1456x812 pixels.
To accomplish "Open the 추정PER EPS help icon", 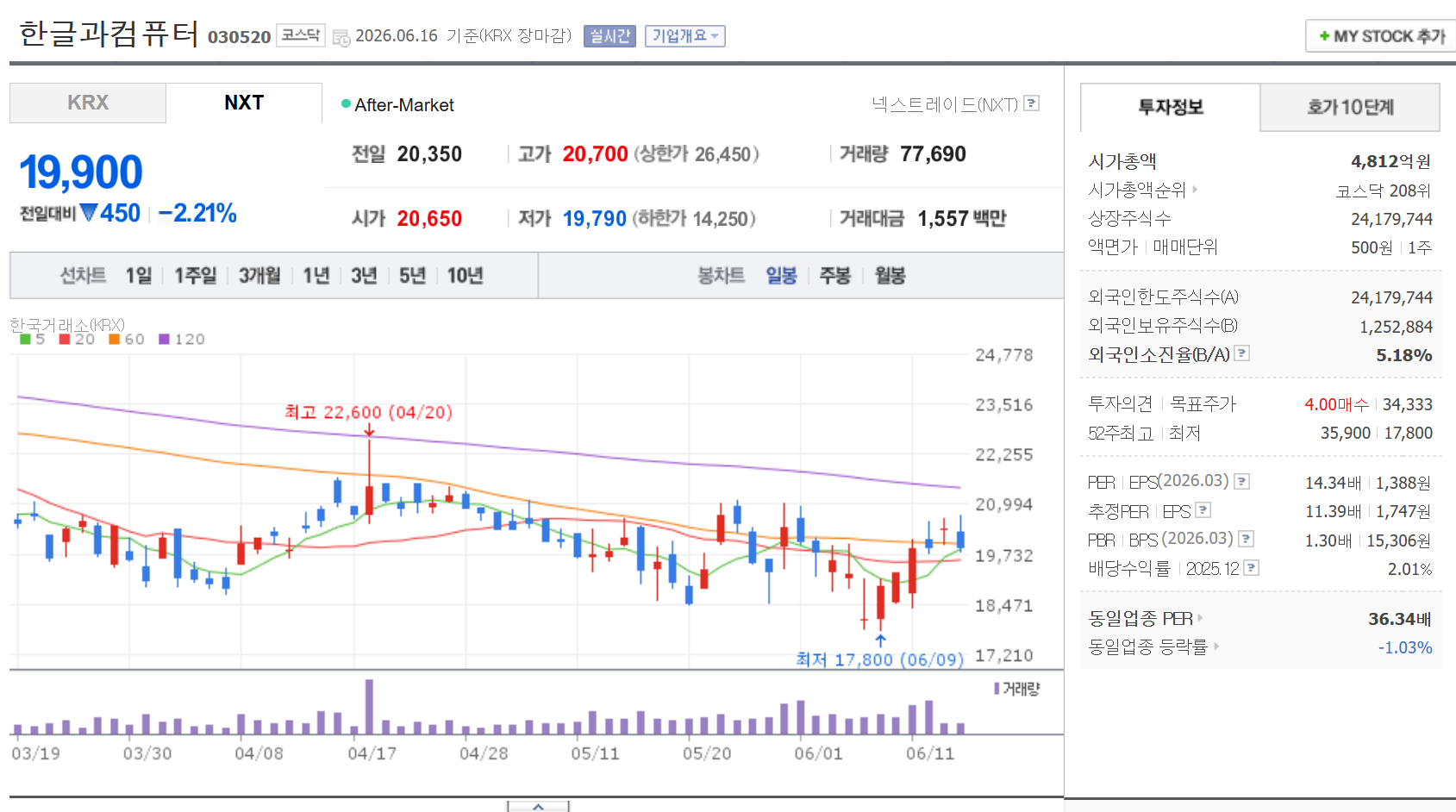I will click(x=1203, y=510).
